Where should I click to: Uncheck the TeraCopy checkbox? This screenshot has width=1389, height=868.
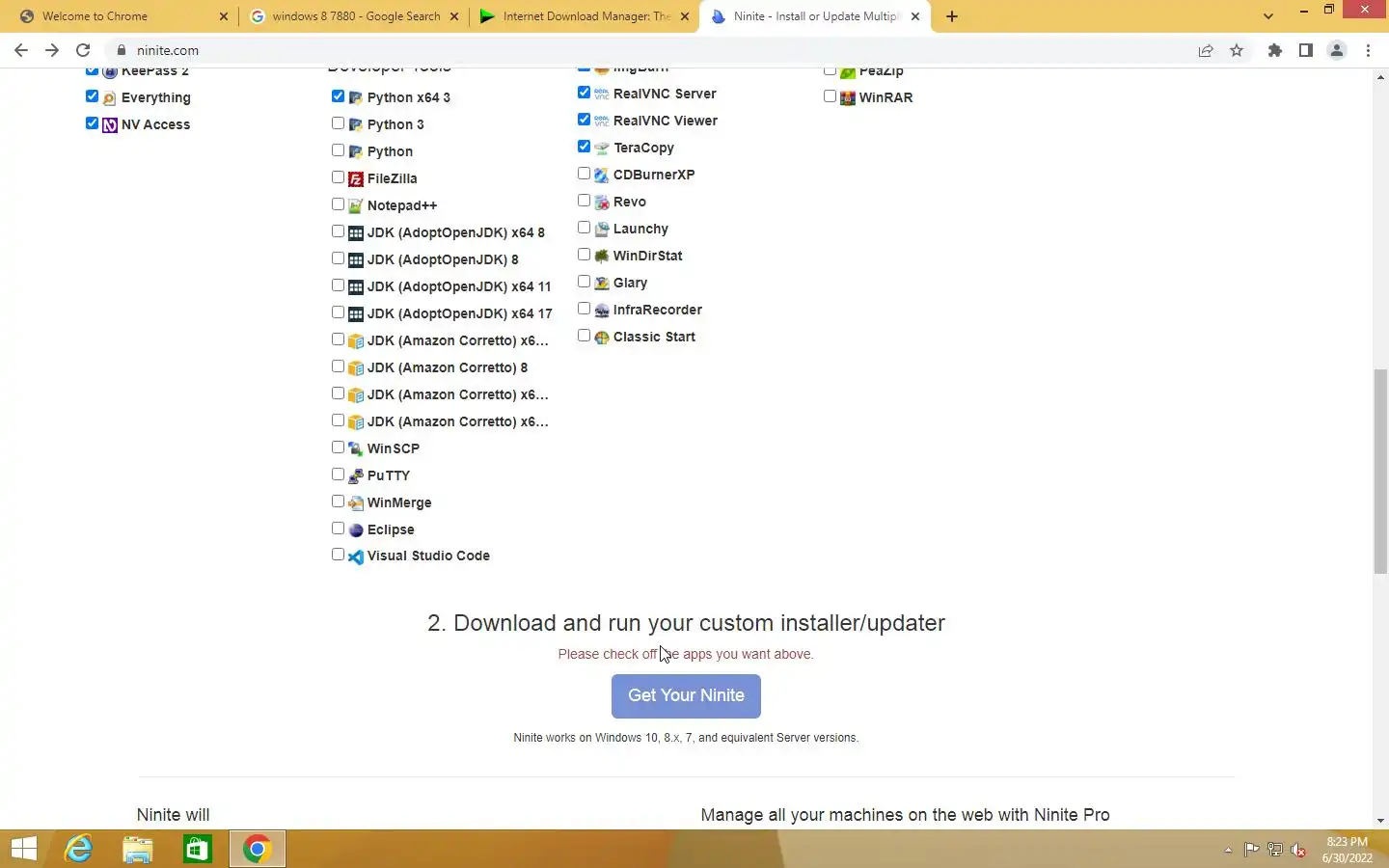584,147
